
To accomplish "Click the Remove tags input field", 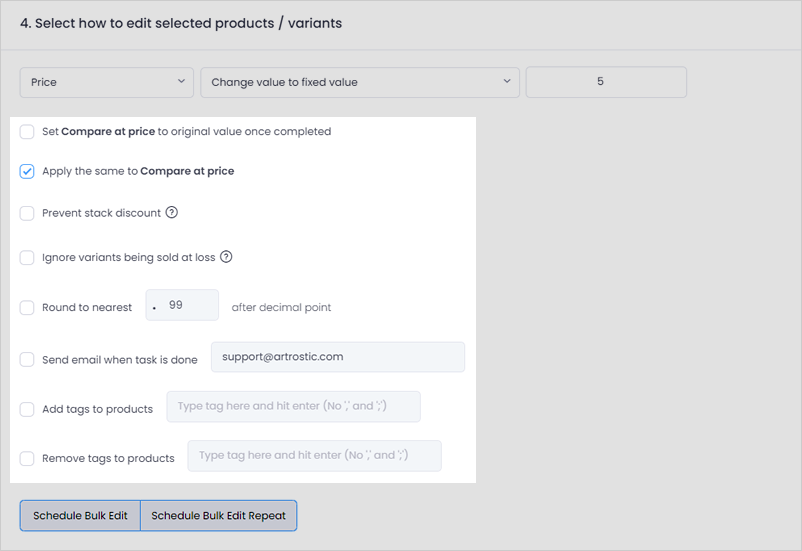I will point(315,456).
